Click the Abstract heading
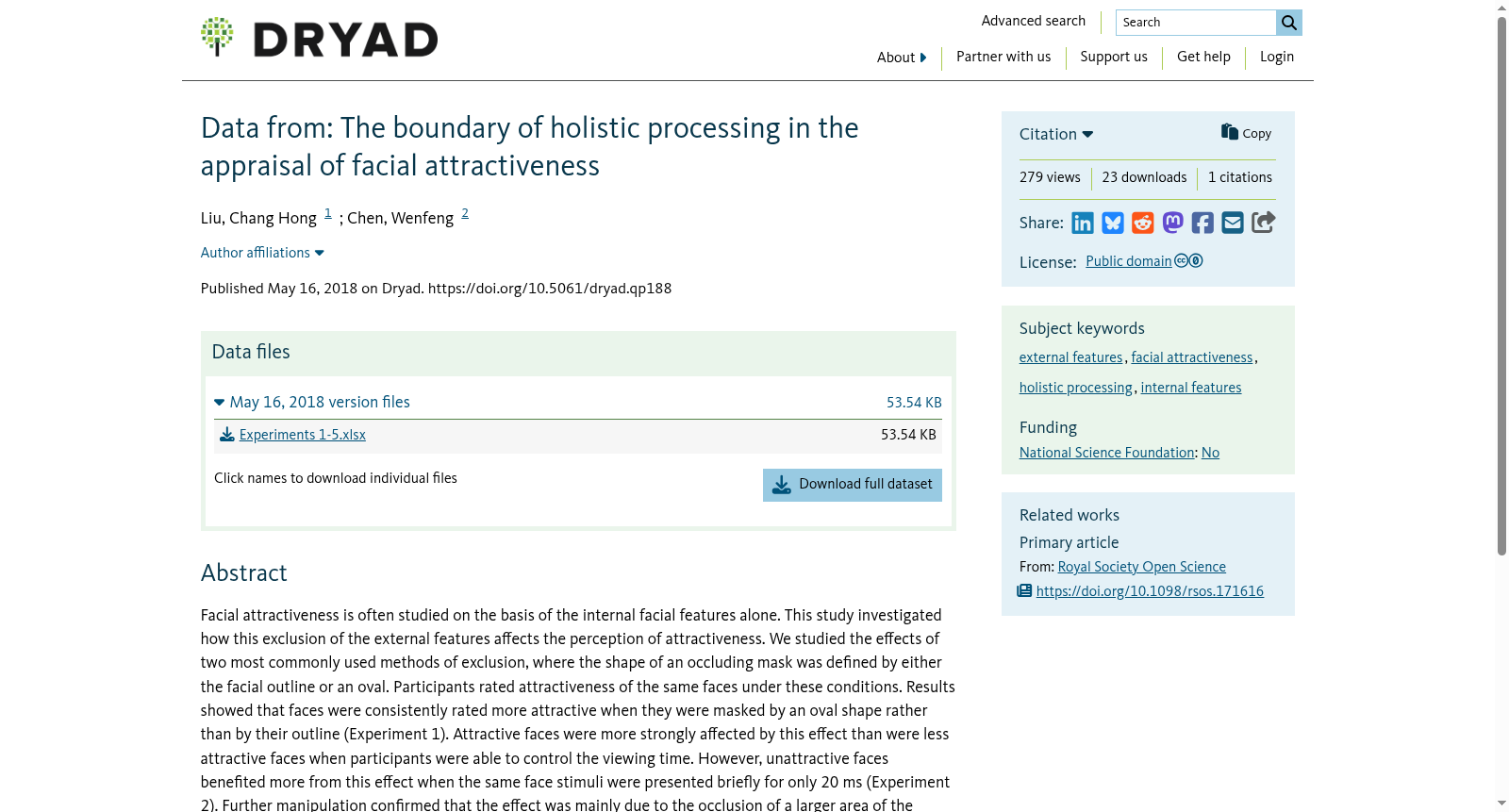The height and width of the screenshot is (812, 1509). click(x=244, y=573)
